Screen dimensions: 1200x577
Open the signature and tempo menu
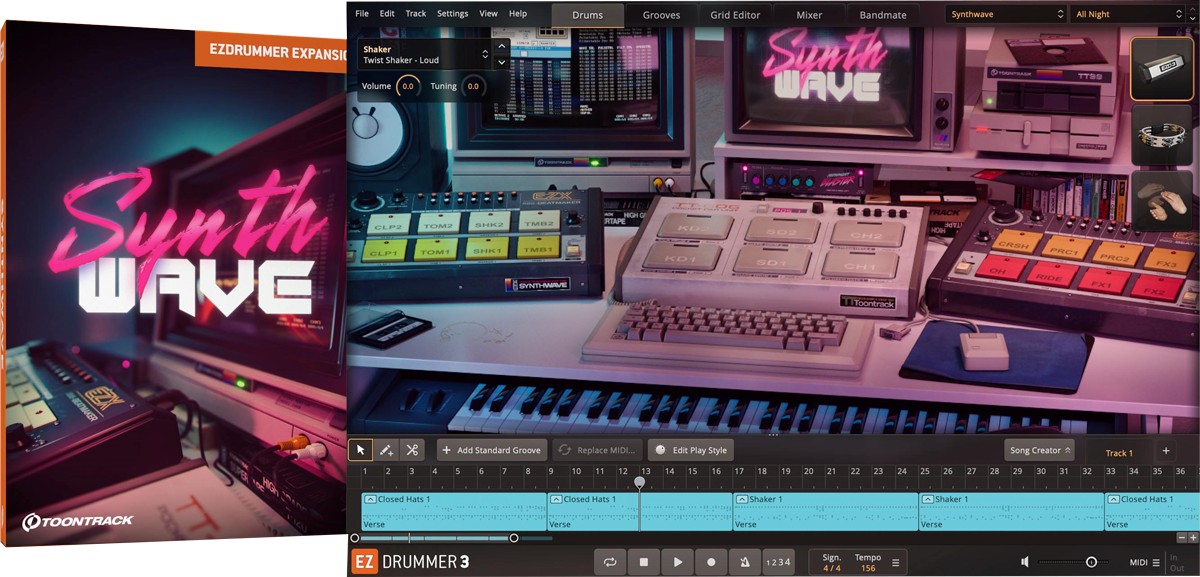895,562
